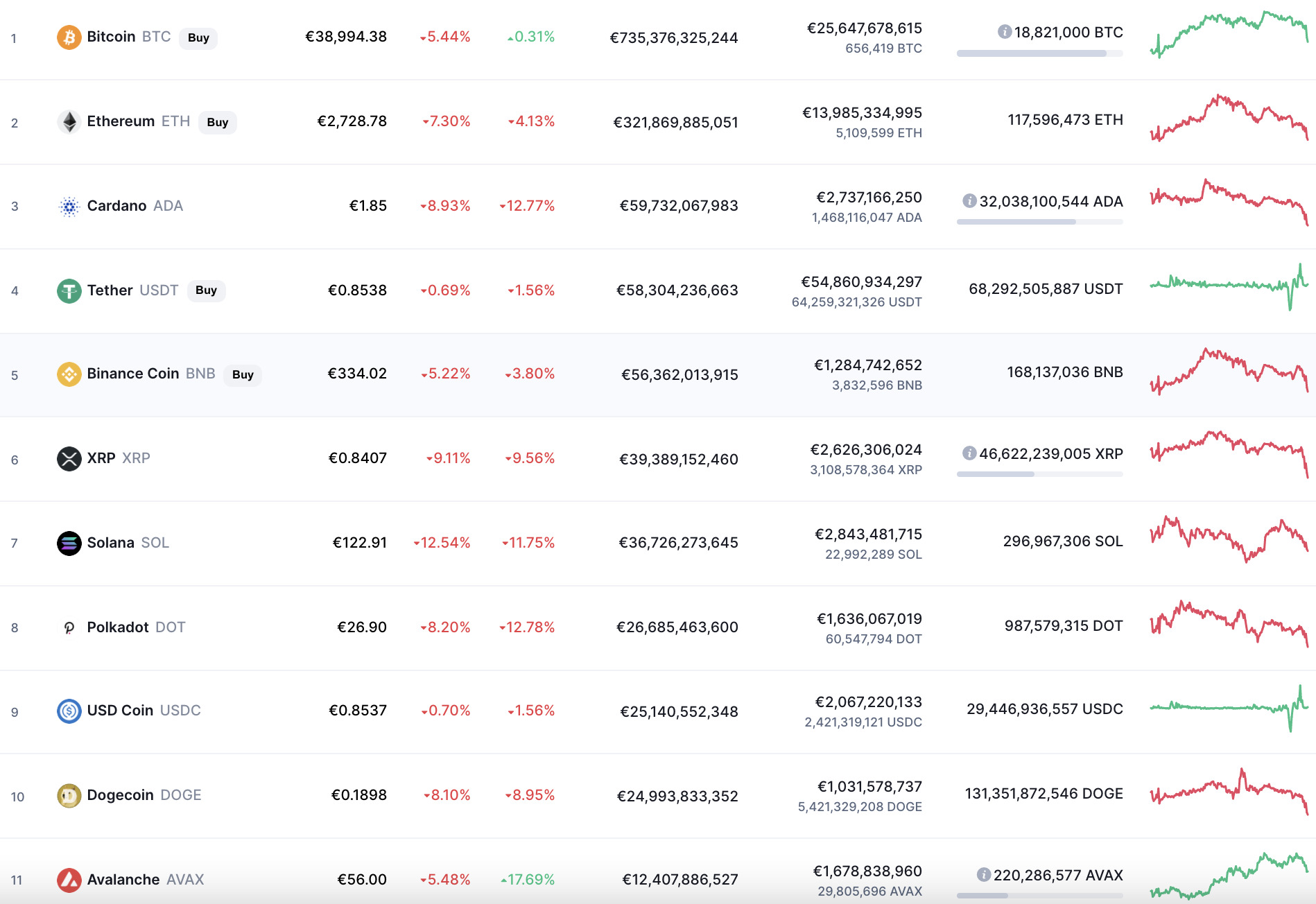This screenshot has height=904, width=1316.
Task: Open the Ethereum coin page link
Action: (139, 121)
